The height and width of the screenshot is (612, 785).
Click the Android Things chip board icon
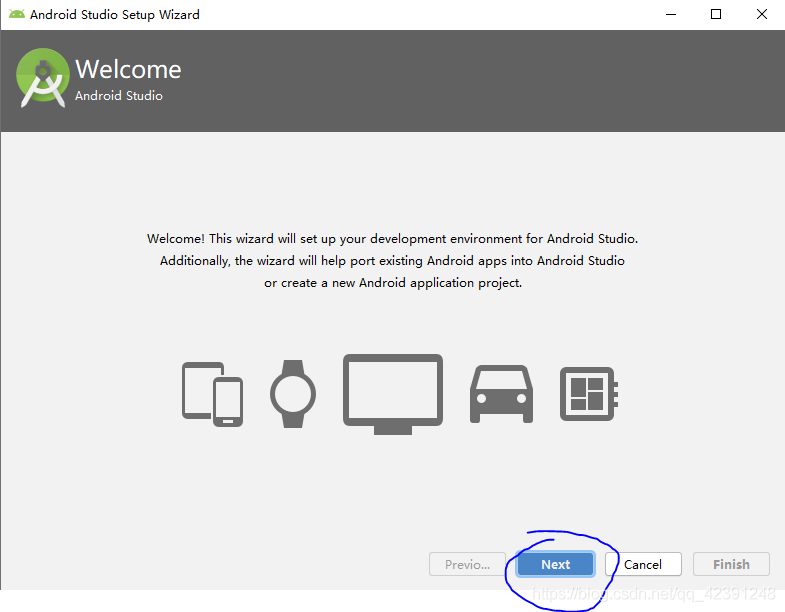tap(590, 392)
